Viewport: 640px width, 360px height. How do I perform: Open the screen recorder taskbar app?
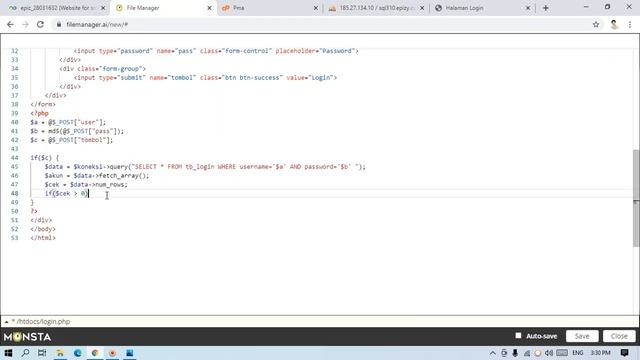[x=112, y=353]
